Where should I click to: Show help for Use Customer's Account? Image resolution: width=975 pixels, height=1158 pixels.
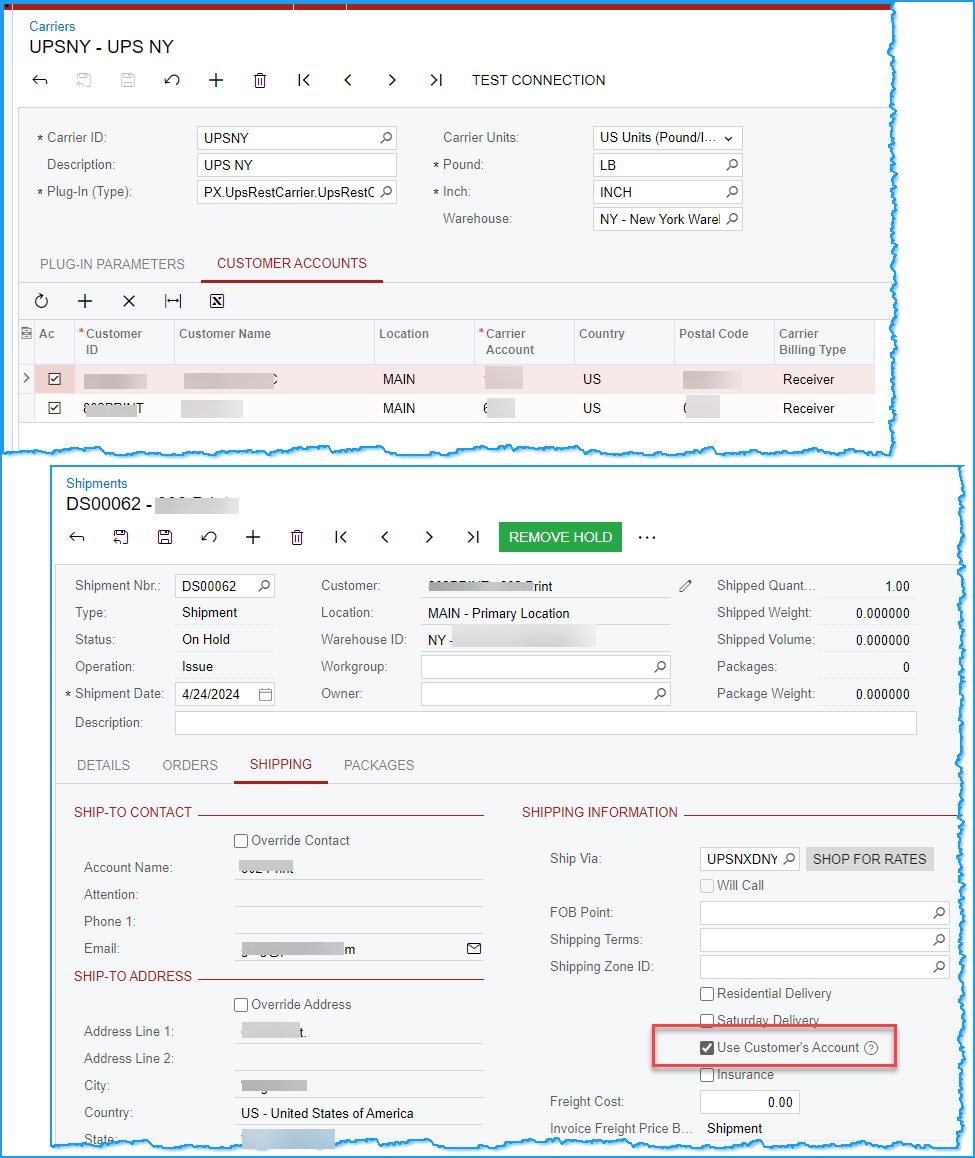(x=872, y=1048)
